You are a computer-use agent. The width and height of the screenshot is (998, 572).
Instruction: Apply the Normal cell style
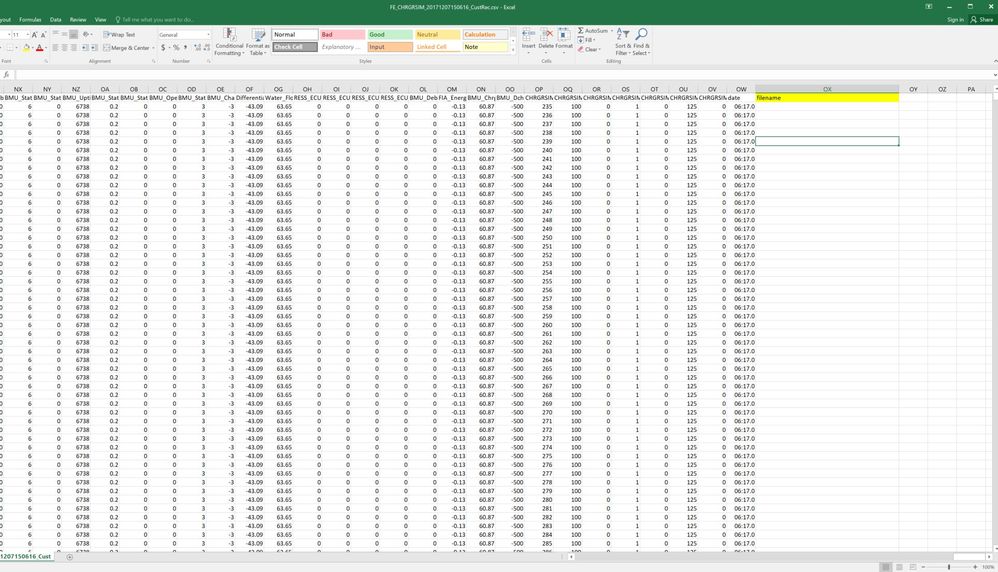coord(295,35)
